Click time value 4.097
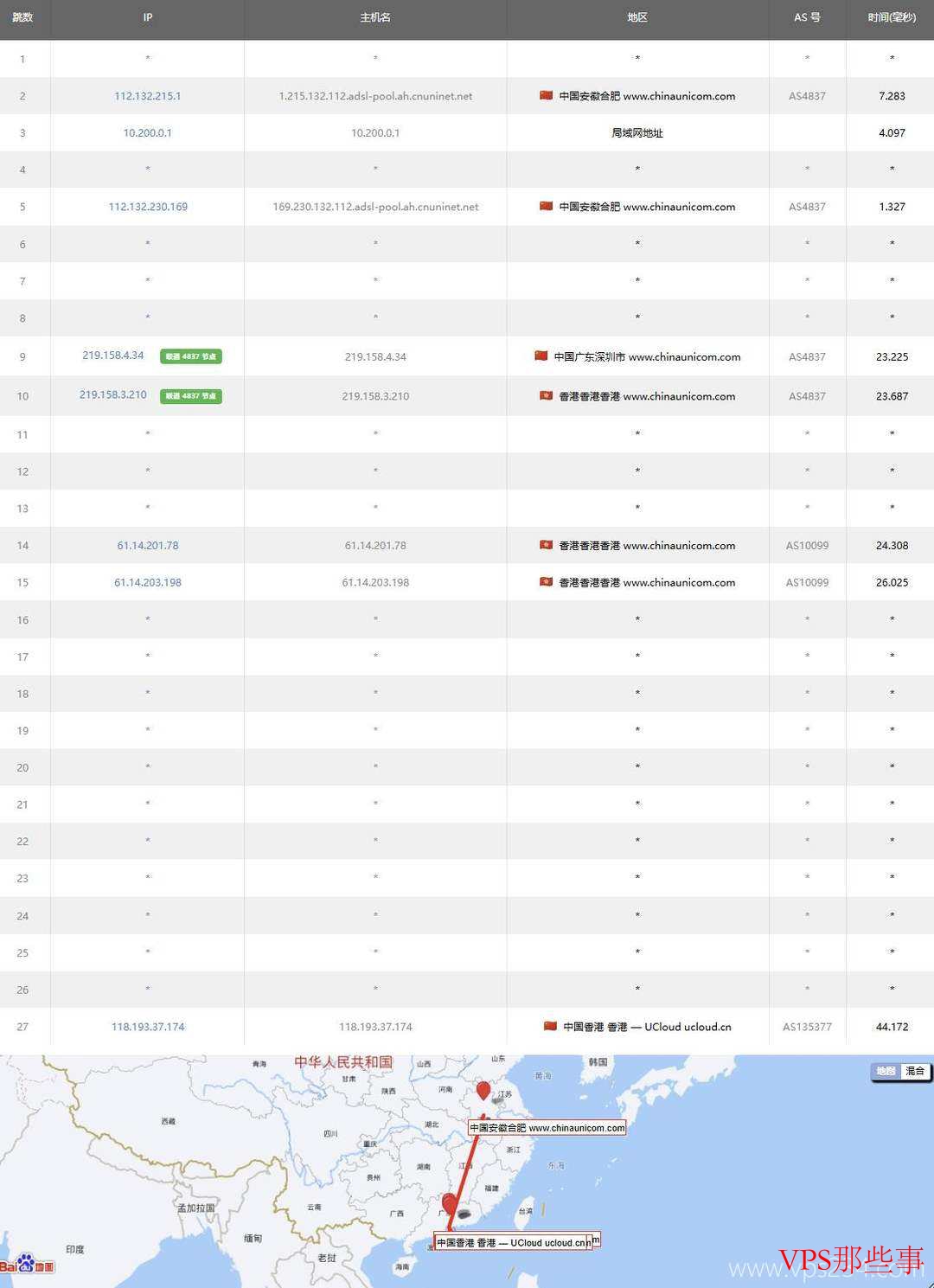934x1288 pixels. coord(892,133)
